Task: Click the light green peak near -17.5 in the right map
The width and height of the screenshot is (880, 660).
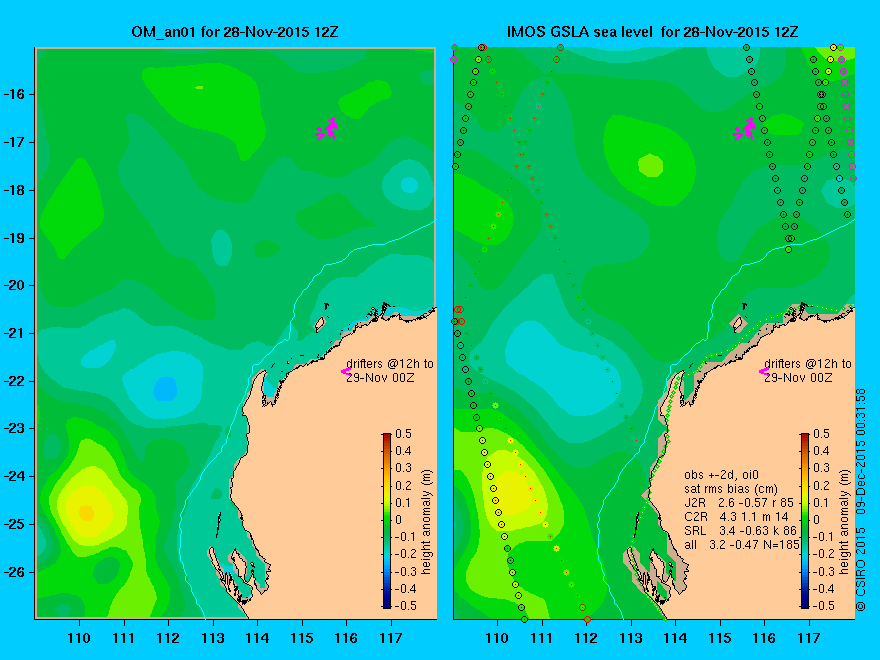Action: click(650, 166)
